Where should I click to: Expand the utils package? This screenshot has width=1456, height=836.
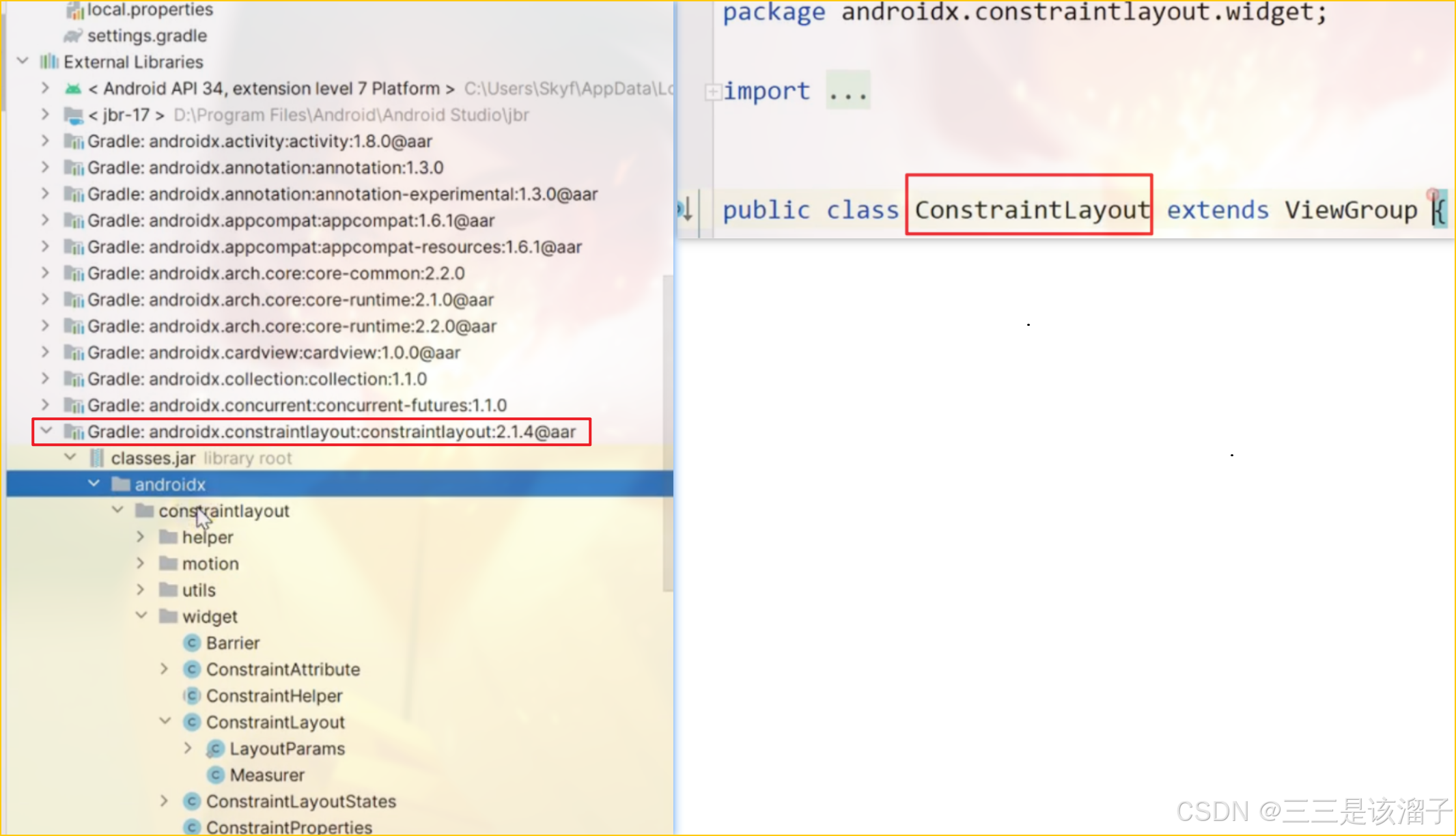(x=141, y=589)
